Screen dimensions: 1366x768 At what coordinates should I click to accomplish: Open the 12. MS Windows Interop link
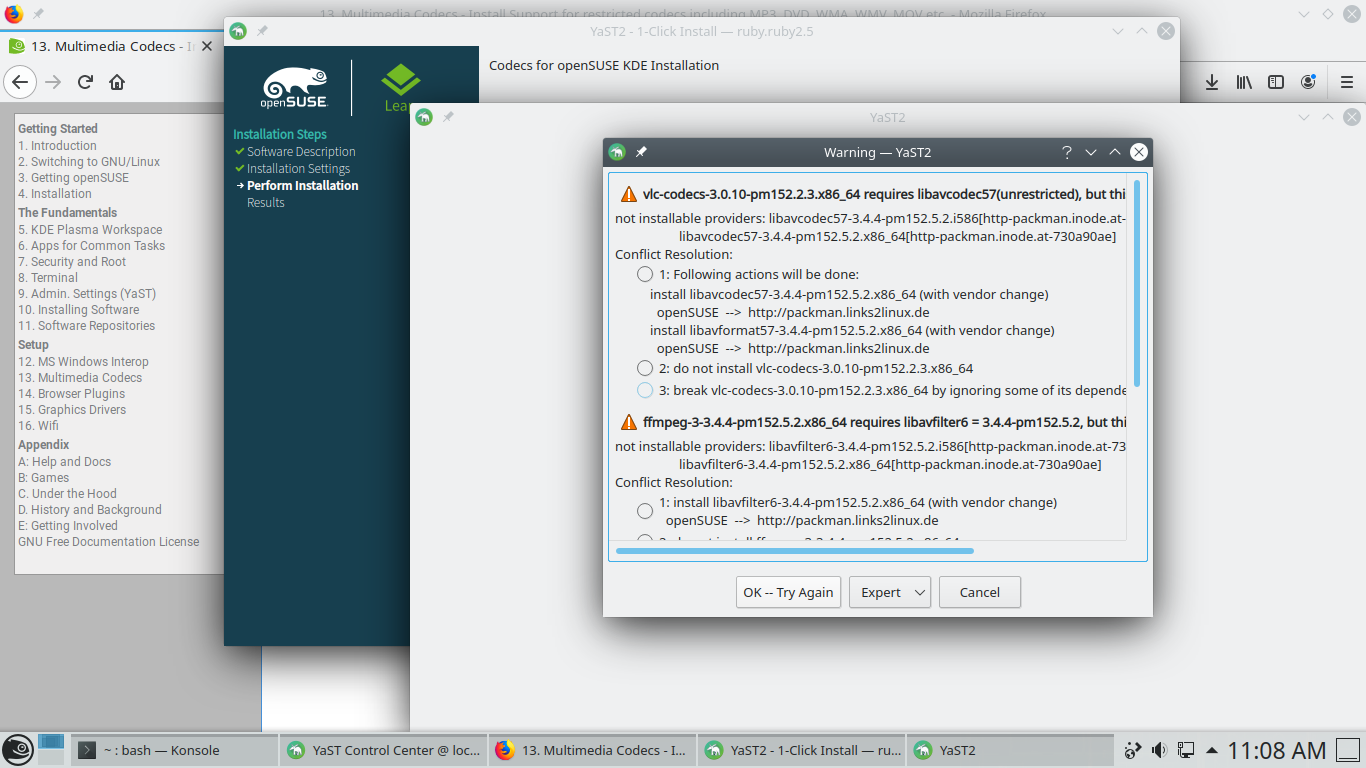[x=83, y=362]
